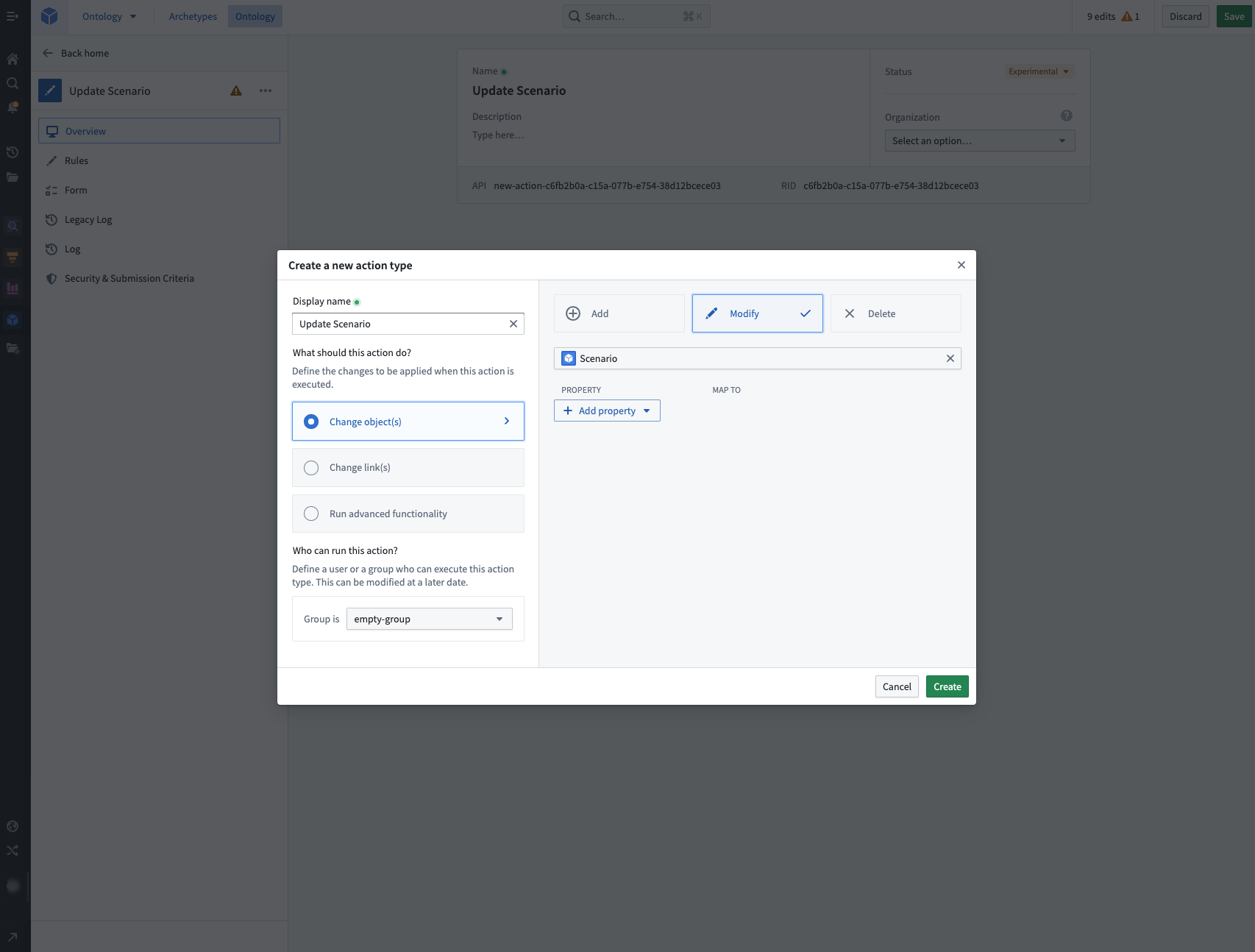
Task: Click the 9 edits warning indicator
Action: 1113,16
